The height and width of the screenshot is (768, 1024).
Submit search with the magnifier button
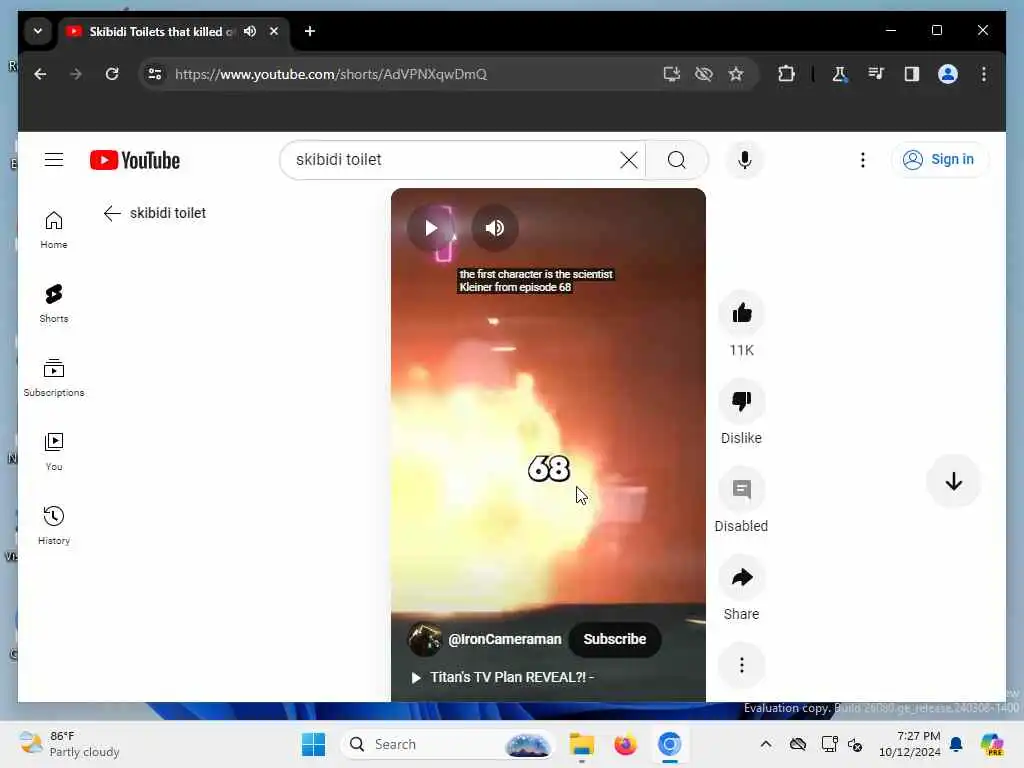677,160
